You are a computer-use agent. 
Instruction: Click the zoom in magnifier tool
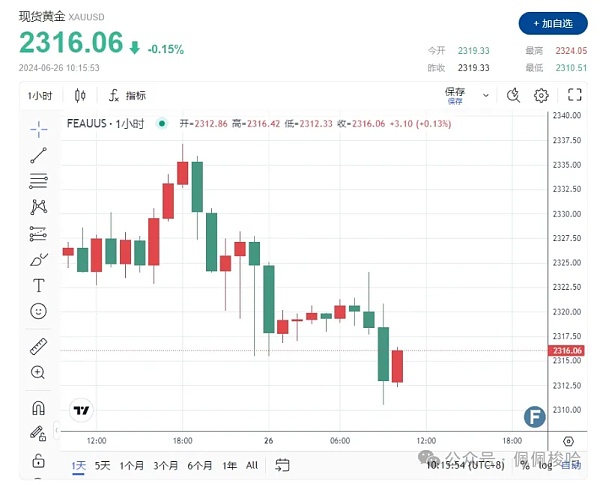point(38,372)
